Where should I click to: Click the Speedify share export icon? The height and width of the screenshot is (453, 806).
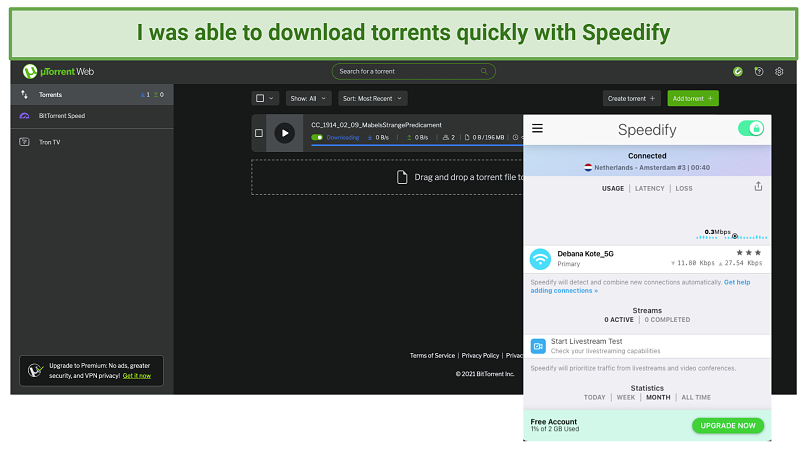tap(758, 187)
